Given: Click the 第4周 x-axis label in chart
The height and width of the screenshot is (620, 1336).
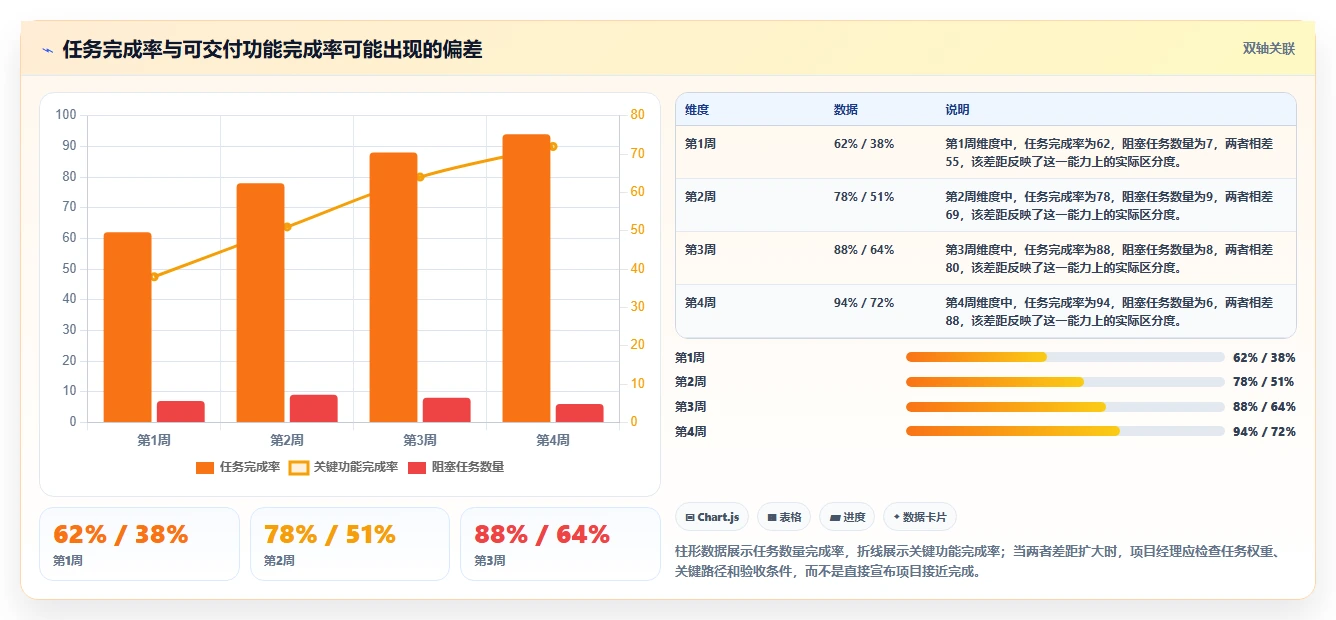Looking at the screenshot, I should pos(553,440).
